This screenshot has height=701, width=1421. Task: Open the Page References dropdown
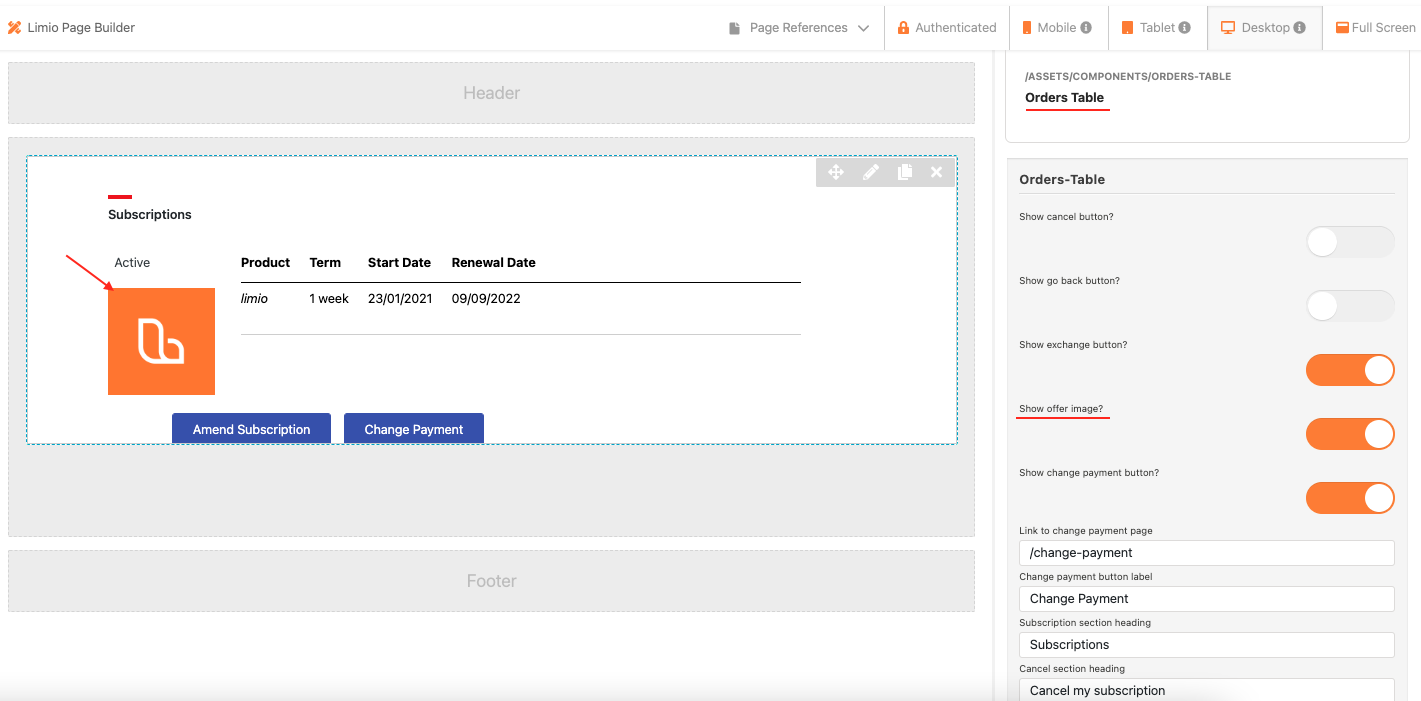pyautogui.click(x=800, y=28)
